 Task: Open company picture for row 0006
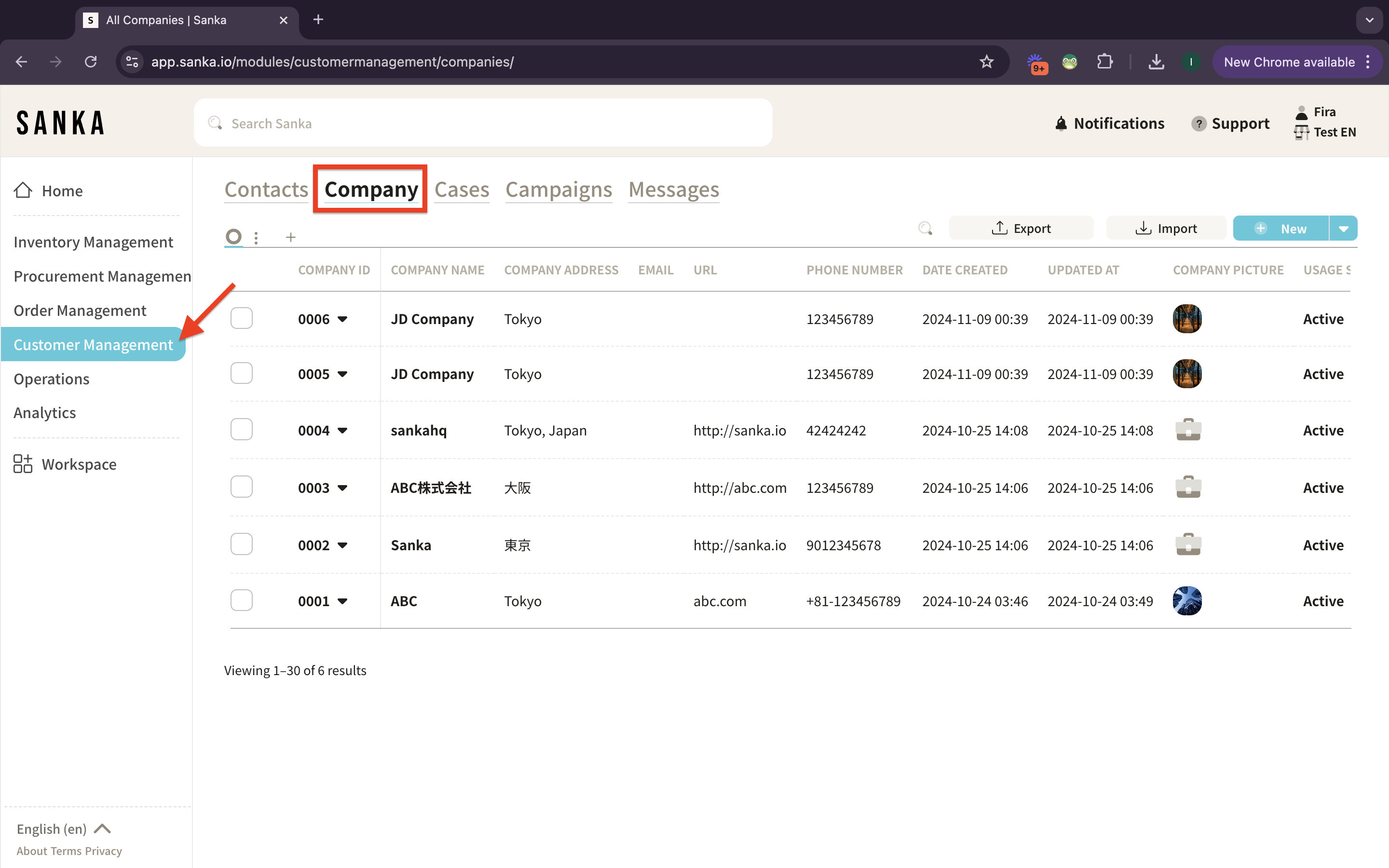(1187, 319)
